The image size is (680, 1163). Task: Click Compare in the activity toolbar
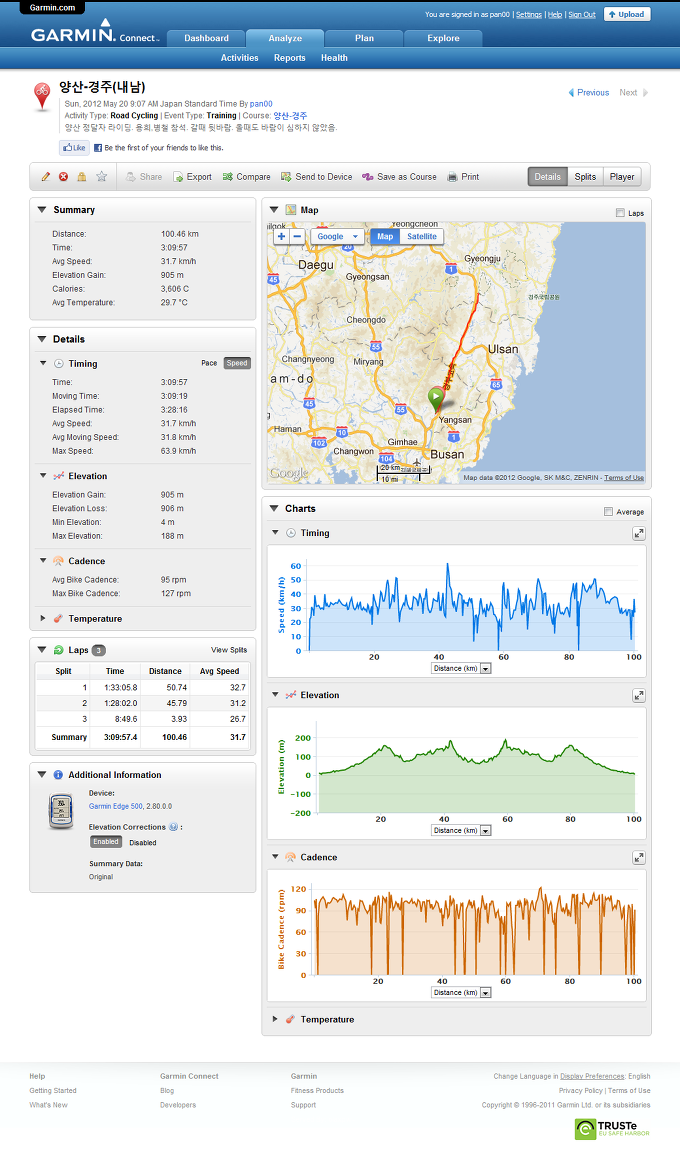pos(247,177)
